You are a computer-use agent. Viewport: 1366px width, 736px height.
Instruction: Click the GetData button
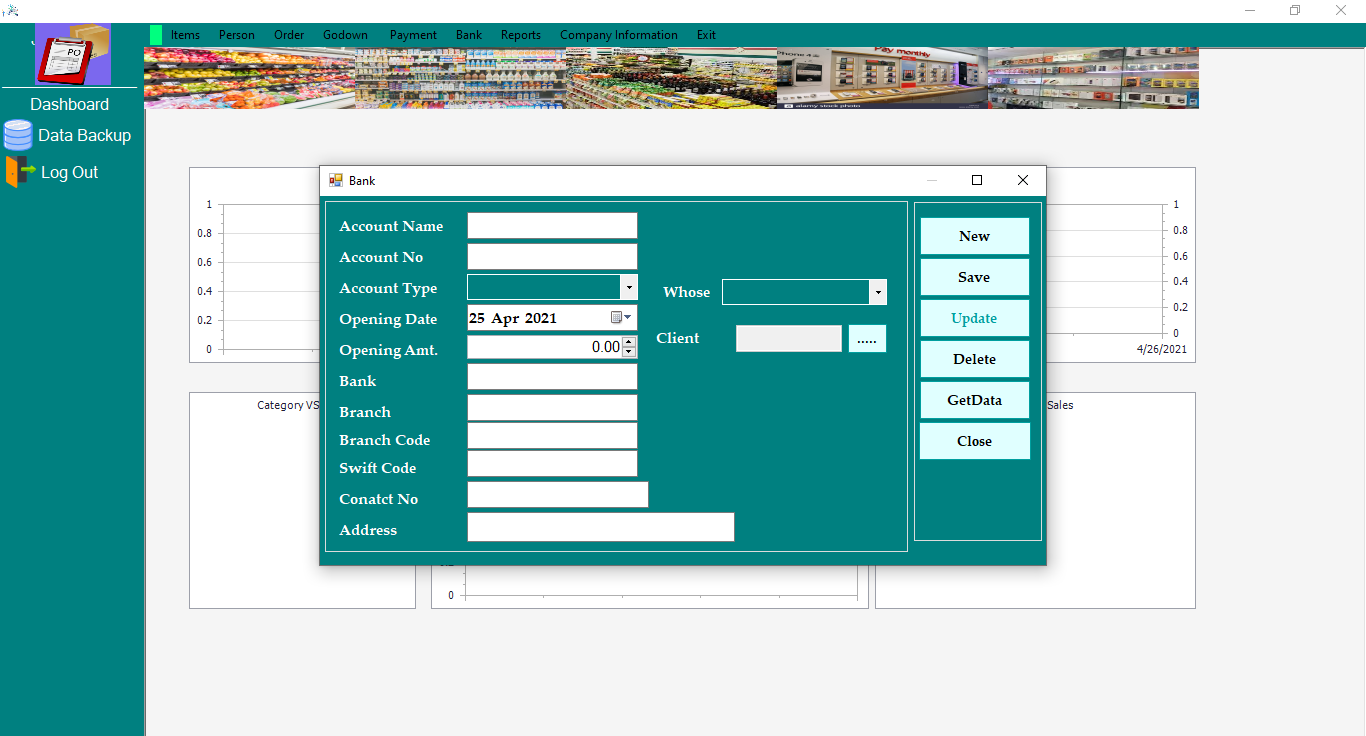pos(974,400)
